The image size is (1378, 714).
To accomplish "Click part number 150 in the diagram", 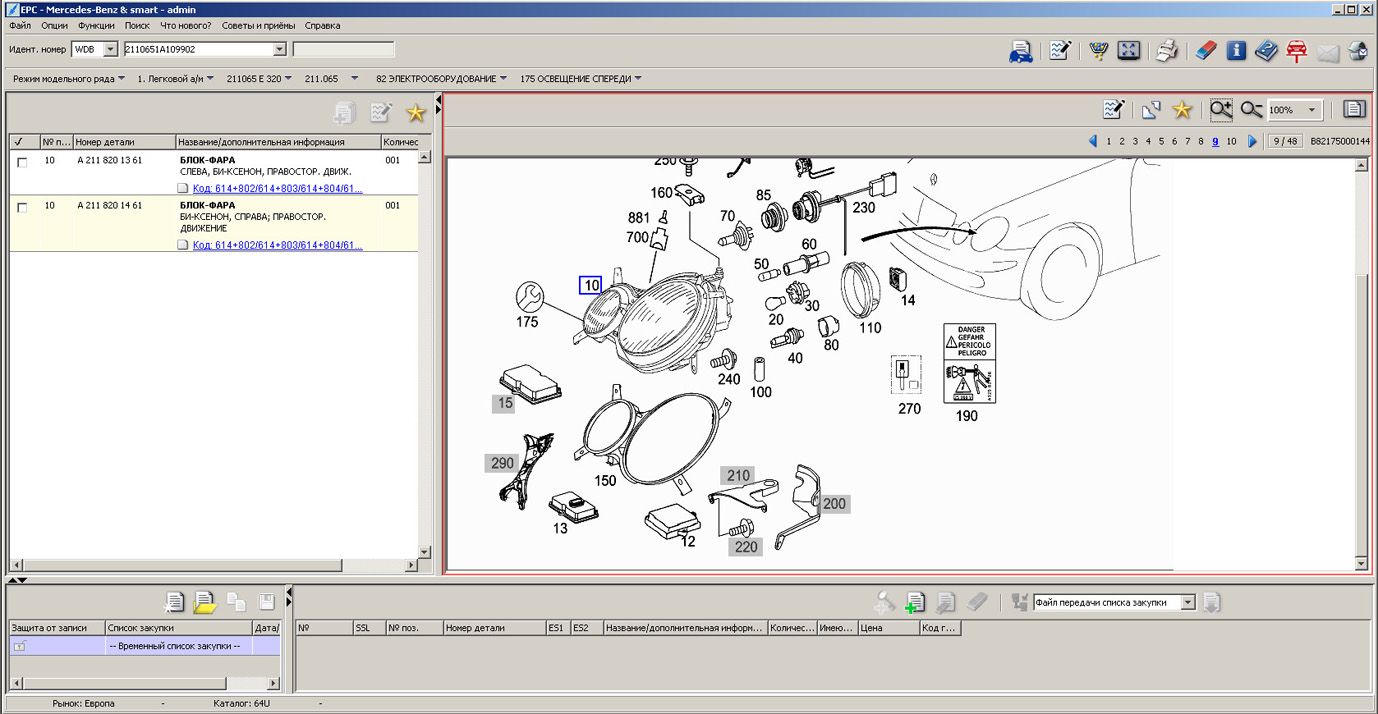I will pos(605,481).
